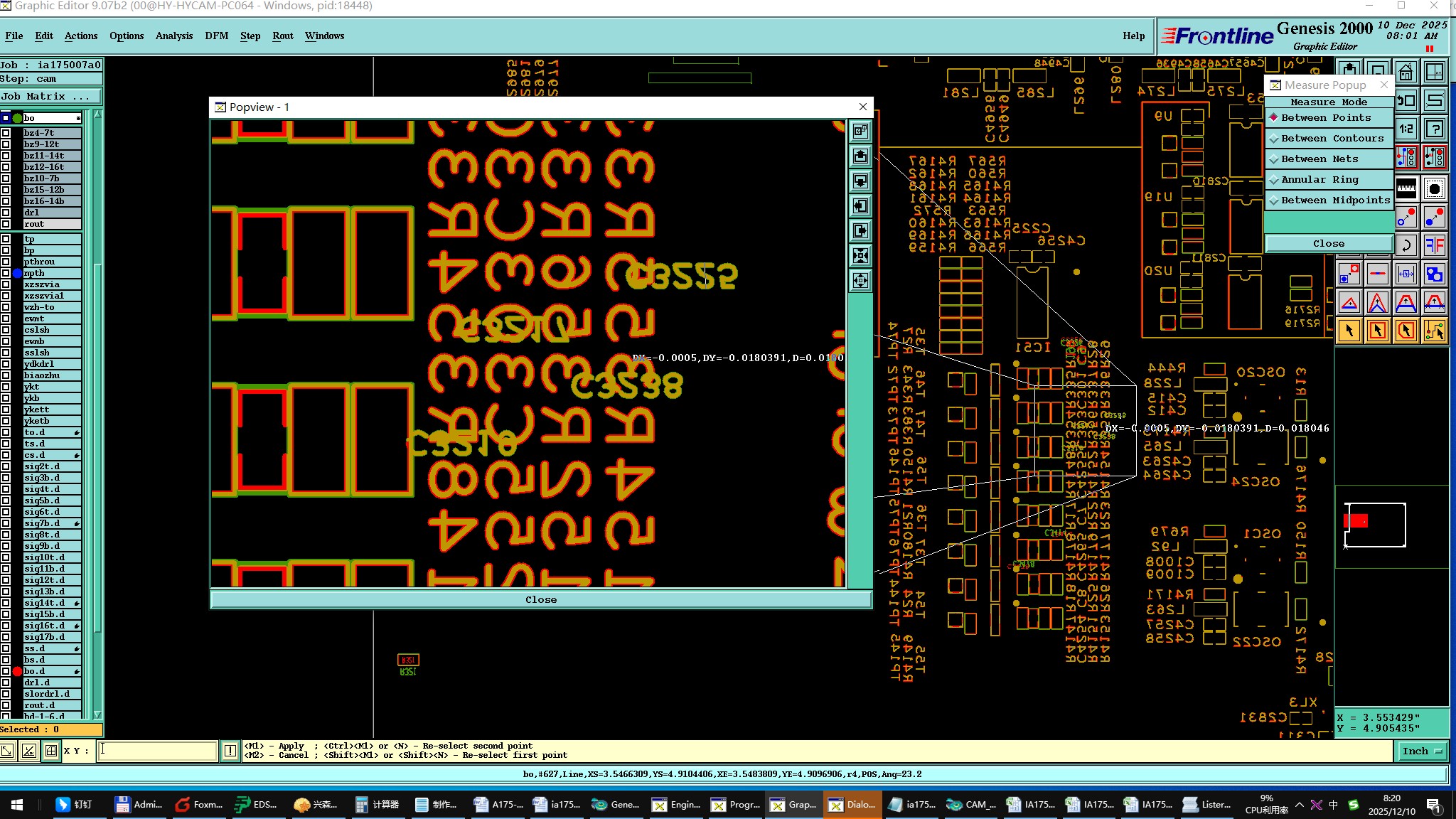Click the Home view icon in toolbar
Image resolution: width=1456 pixels, height=819 pixels.
(1406, 73)
